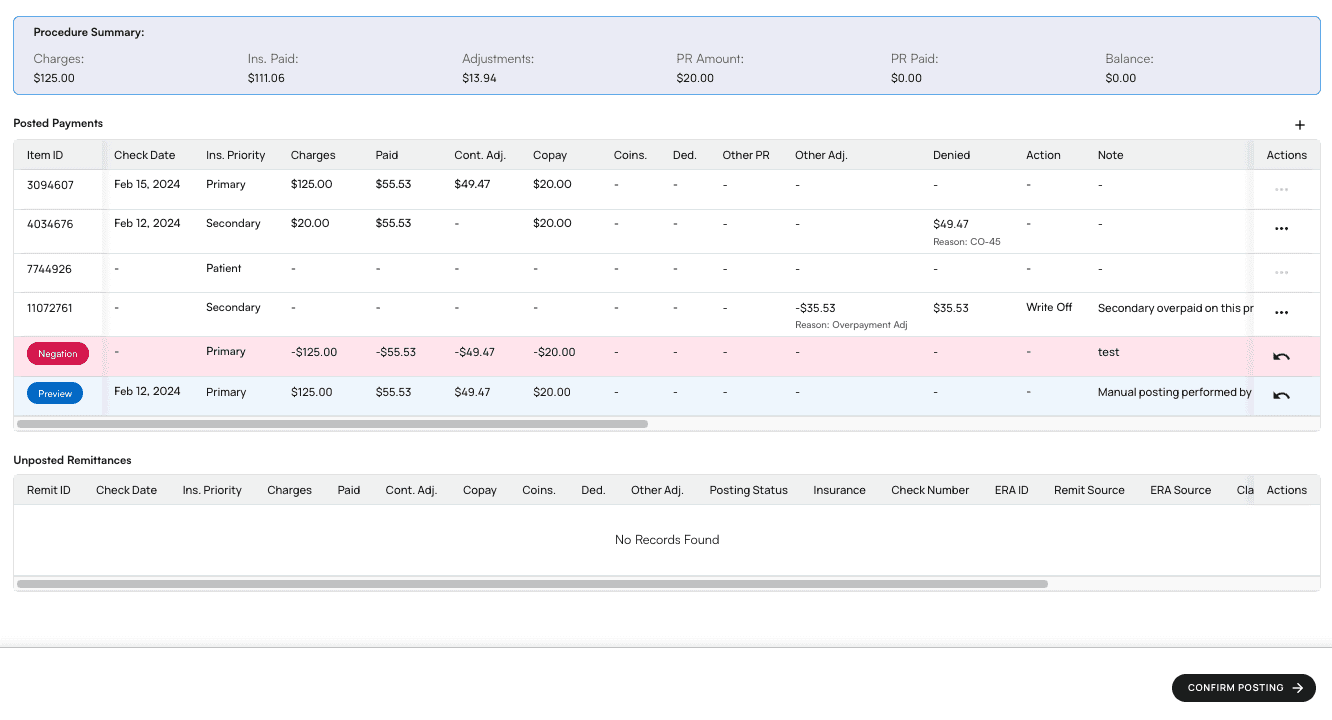This screenshot has height=720, width=1332.
Task: Click the Check Number column header
Action: point(930,490)
